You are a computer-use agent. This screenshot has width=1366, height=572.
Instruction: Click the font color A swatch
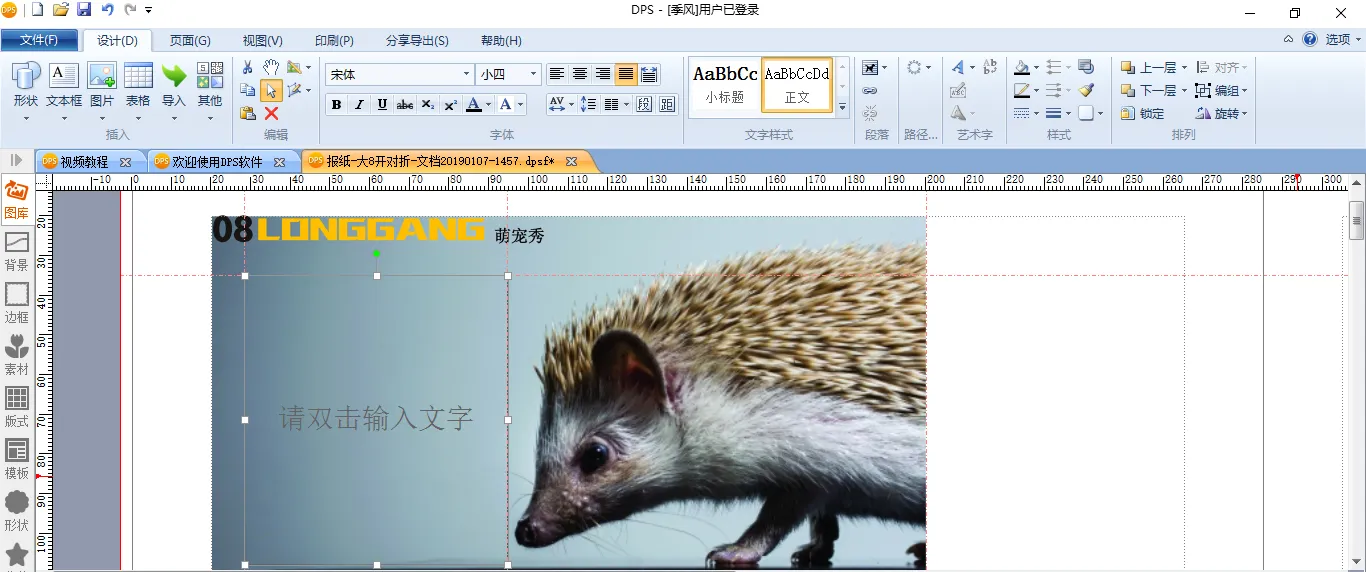point(474,105)
